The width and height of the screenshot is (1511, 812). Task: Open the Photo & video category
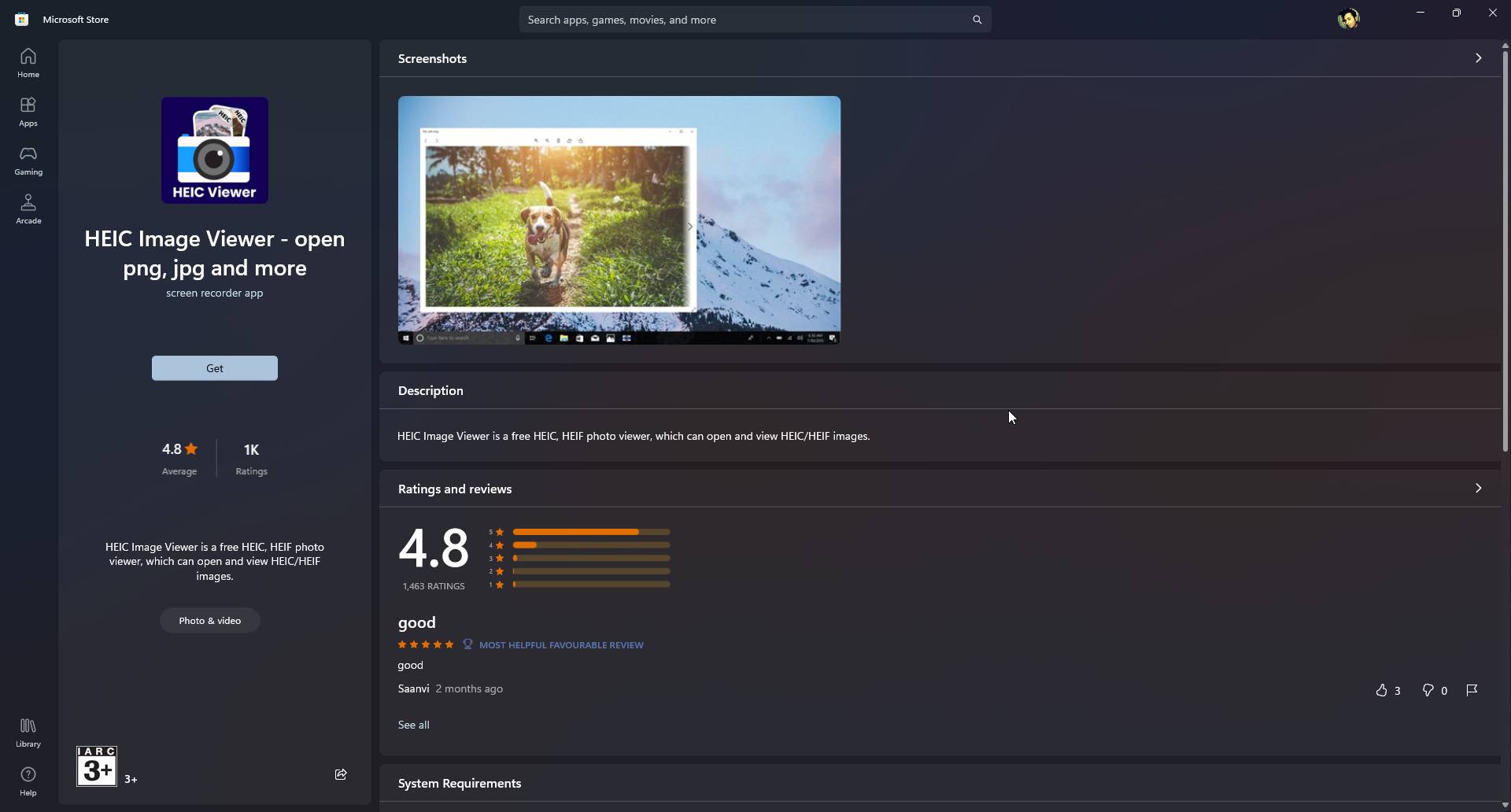click(210, 621)
